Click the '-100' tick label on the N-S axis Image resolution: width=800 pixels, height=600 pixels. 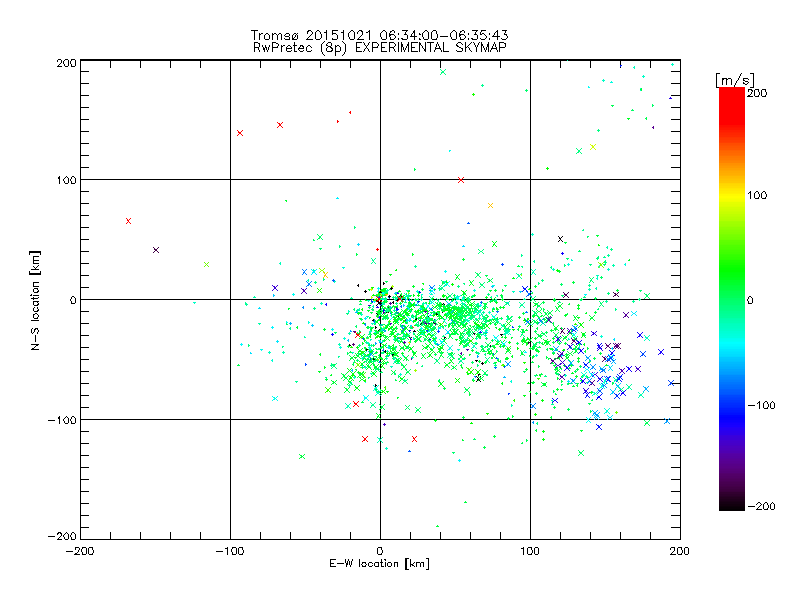62,420
